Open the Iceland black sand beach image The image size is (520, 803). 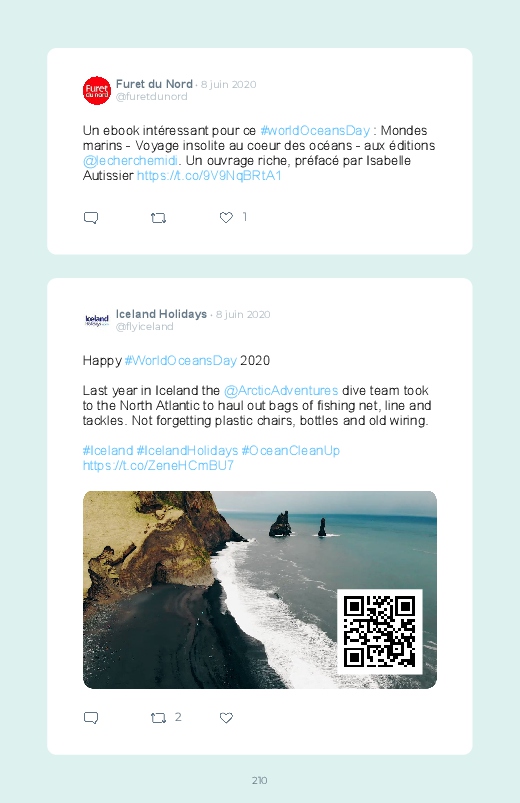[260, 589]
